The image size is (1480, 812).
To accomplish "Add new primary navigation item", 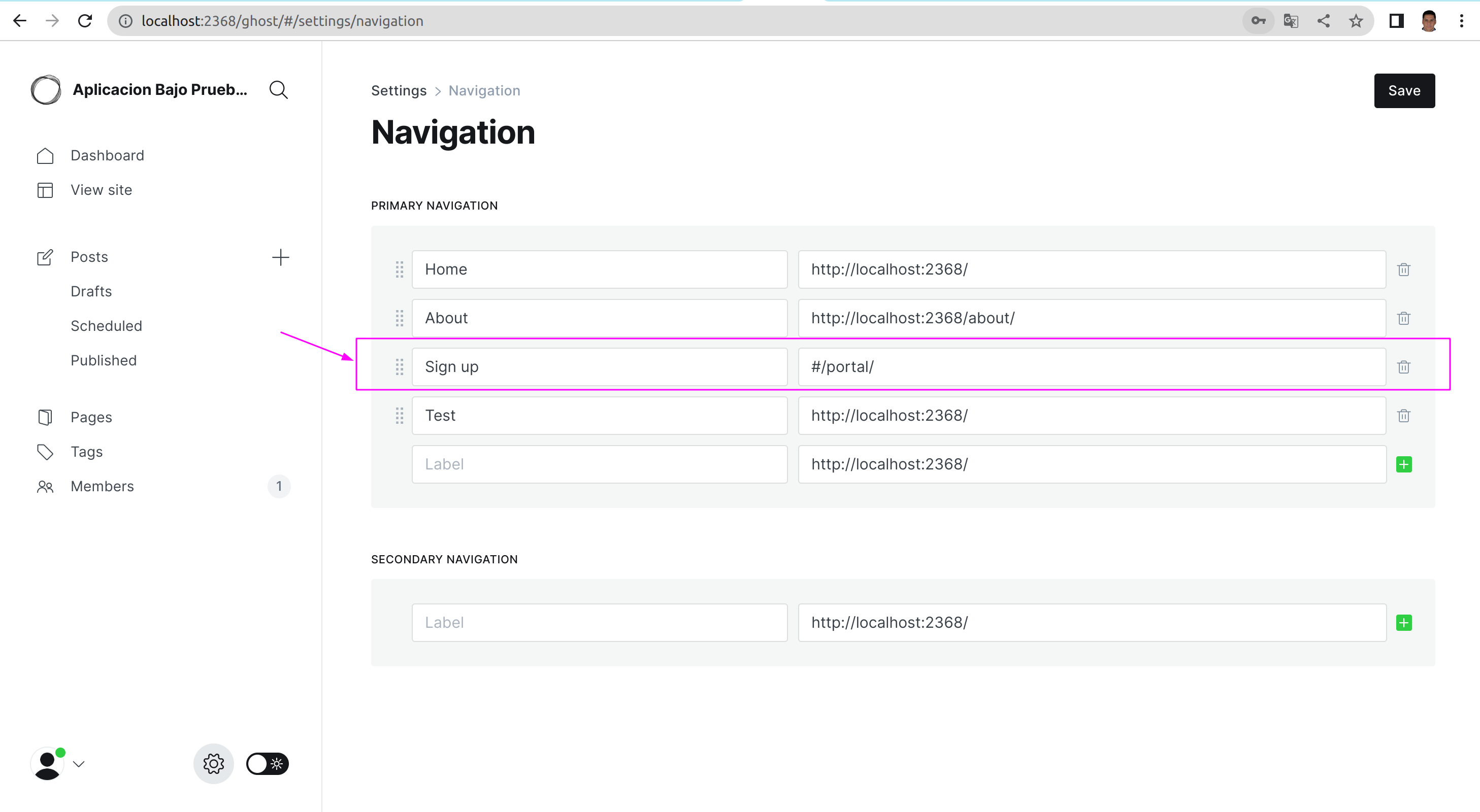I will pyautogui.click(x=1403, y=464).
